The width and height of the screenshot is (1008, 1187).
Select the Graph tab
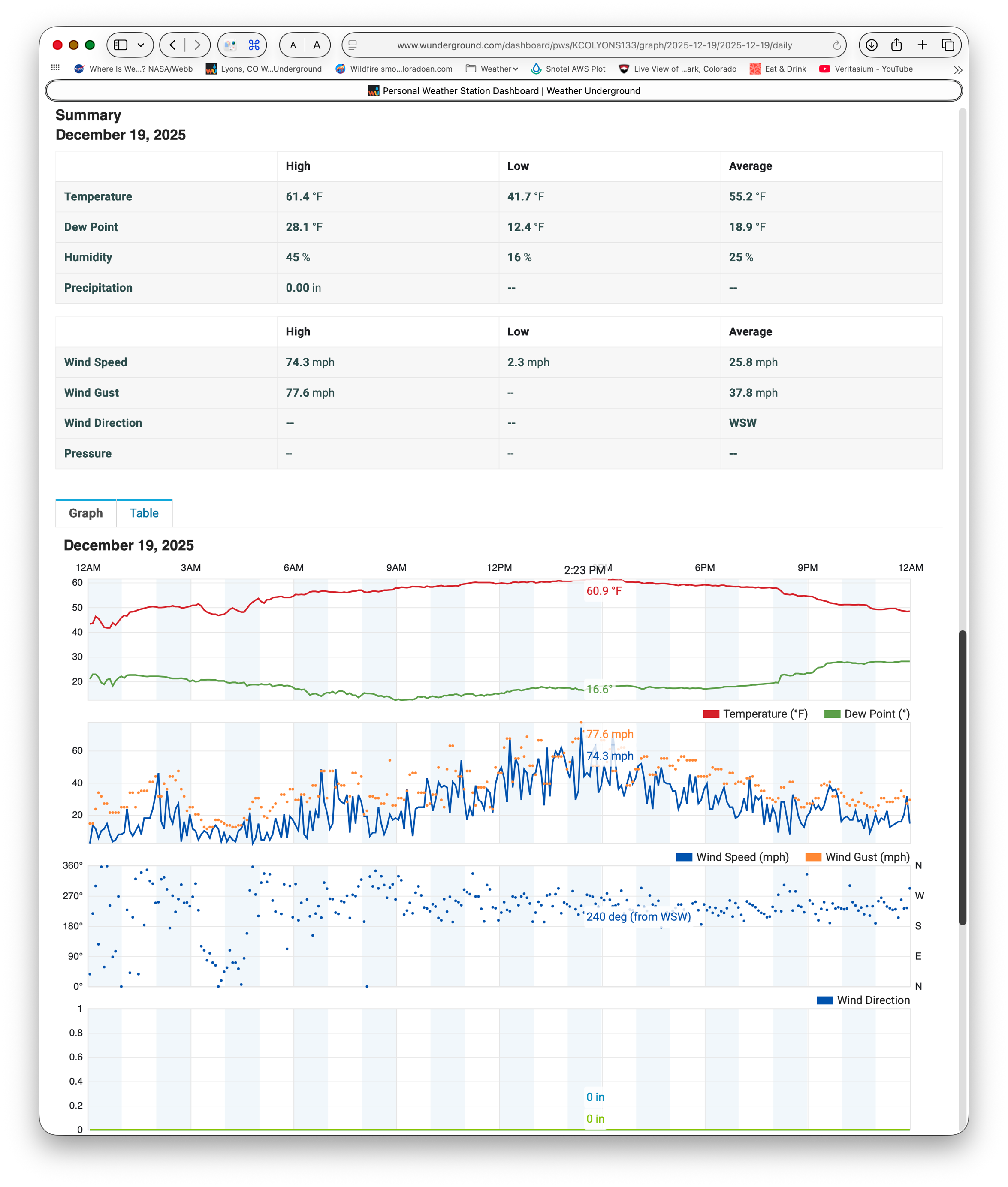pos(86,513)
